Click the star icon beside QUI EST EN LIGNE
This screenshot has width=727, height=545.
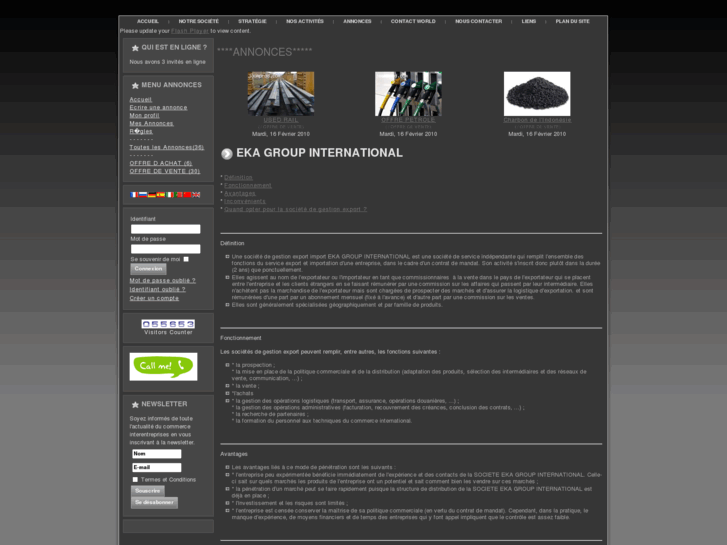[x=135, y=48]
